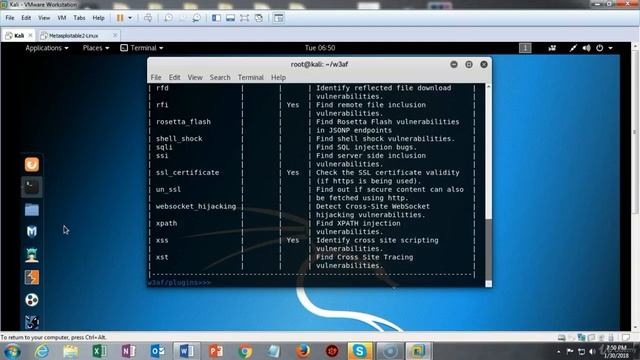Expand the Kali Applications menu

tap(47, 48)
